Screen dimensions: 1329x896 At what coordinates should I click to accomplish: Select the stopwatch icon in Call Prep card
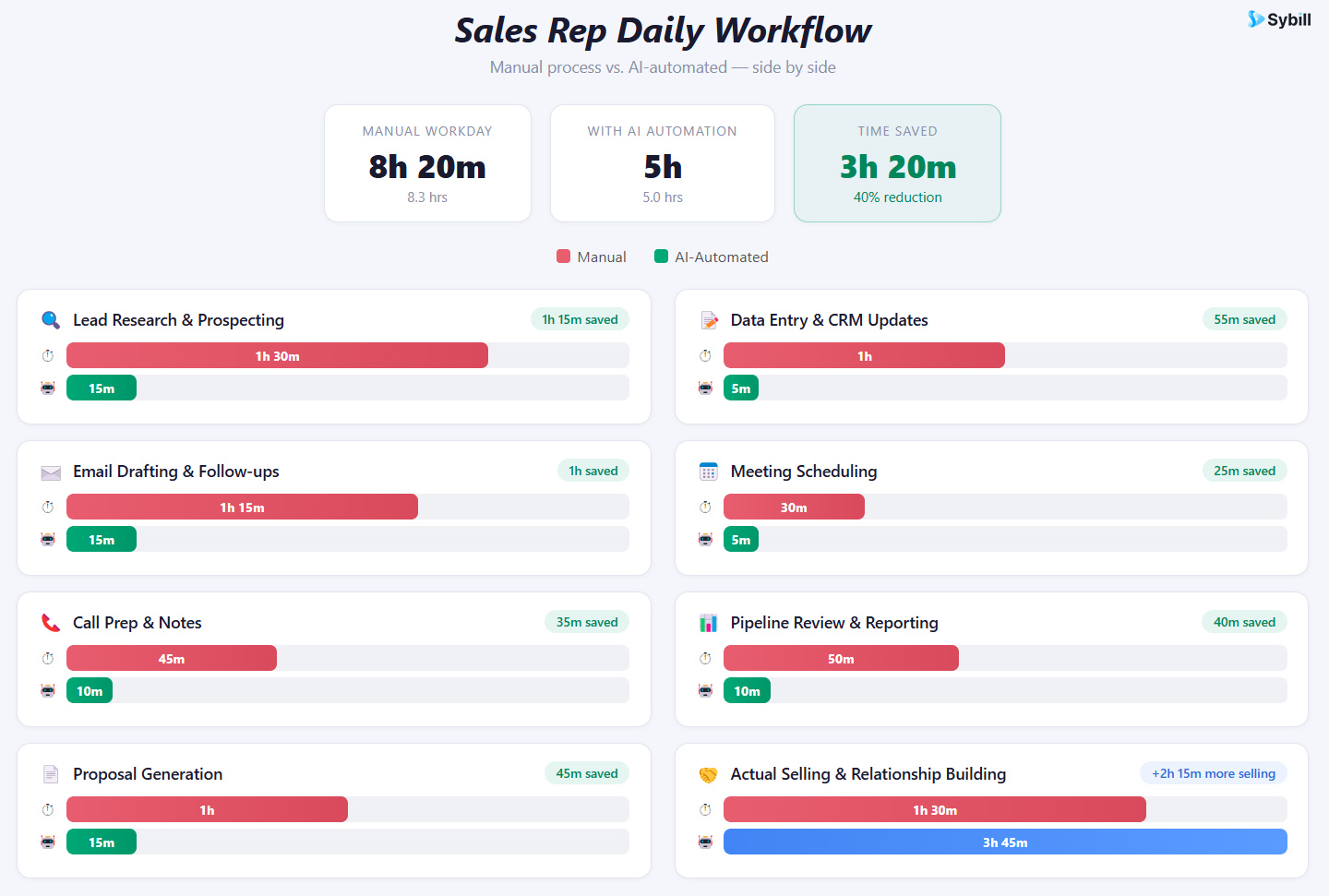[48, 659]
